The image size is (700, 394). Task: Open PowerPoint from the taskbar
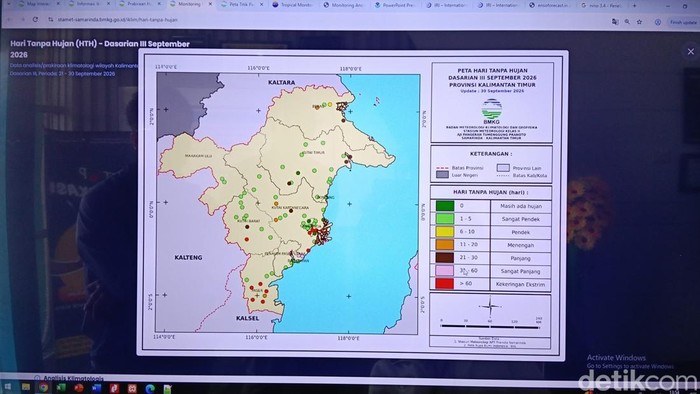79,388
